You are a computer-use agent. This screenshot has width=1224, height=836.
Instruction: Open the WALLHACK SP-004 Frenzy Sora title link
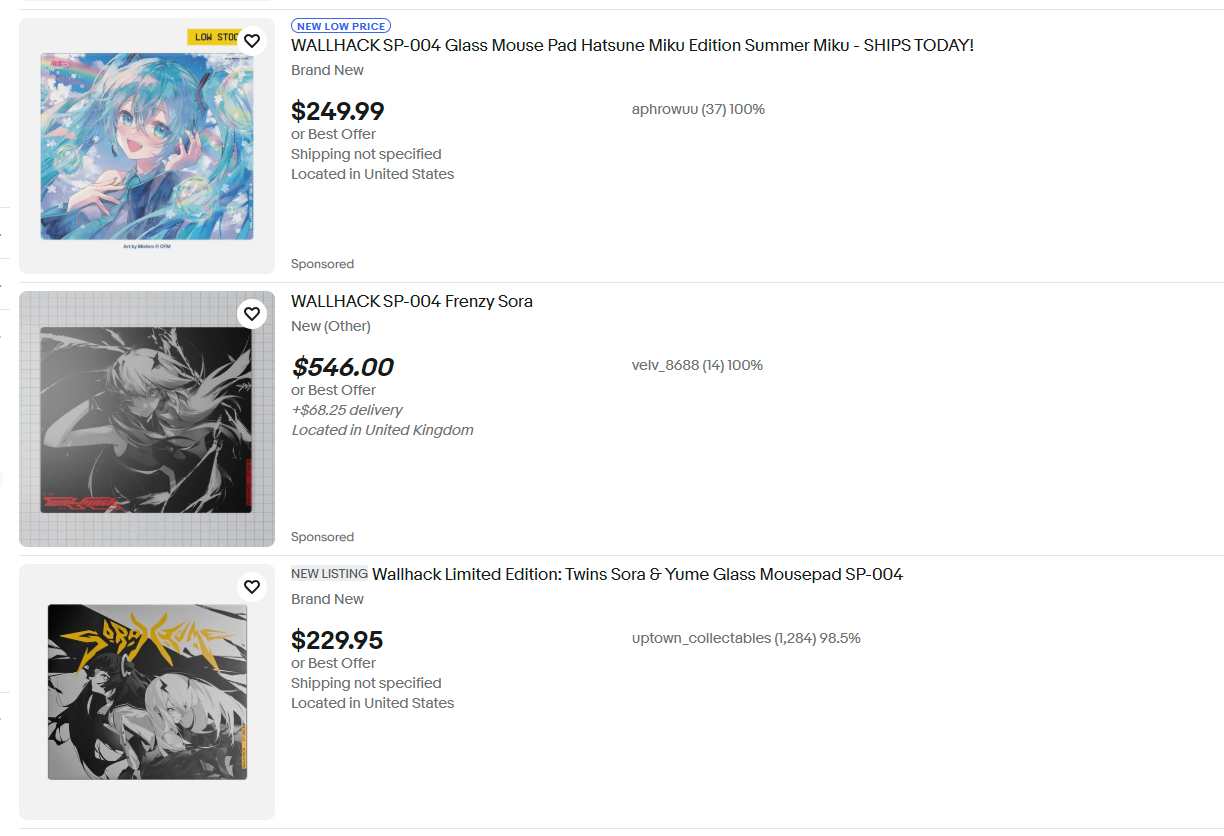[x=412, y=301]
